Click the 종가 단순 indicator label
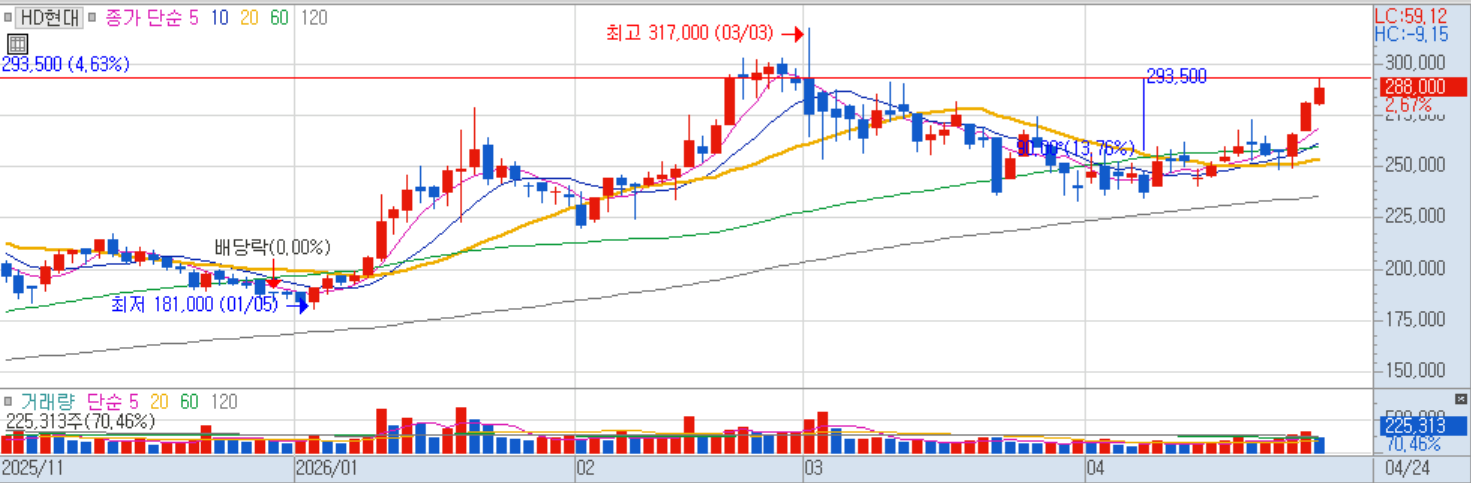This screenshot has height=483, width=1471. [x=142, y=17]
